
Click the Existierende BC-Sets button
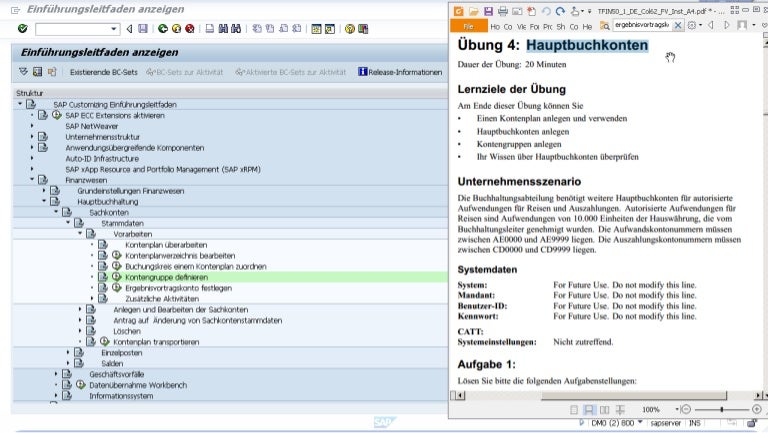[x=103, y=72]
